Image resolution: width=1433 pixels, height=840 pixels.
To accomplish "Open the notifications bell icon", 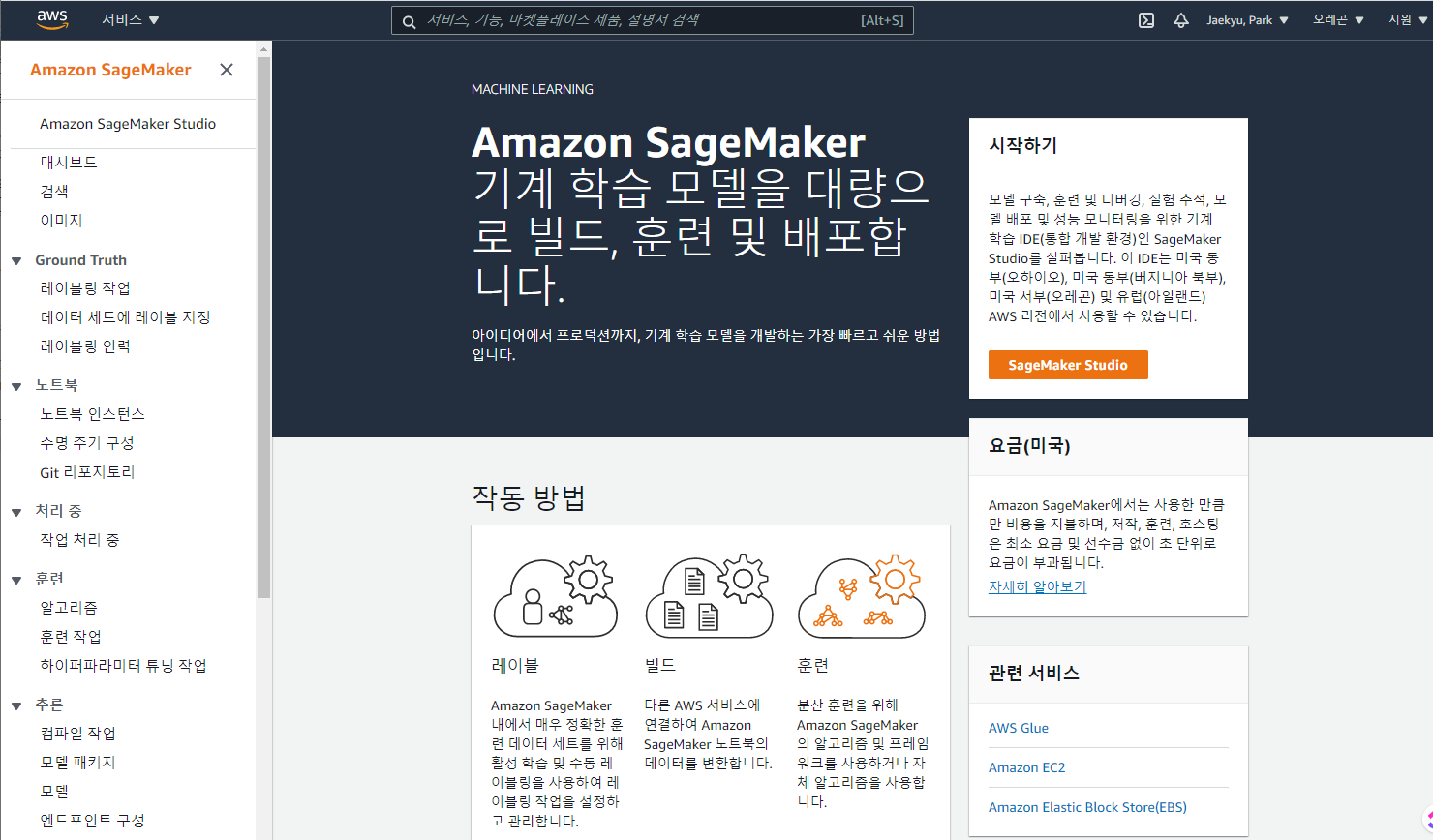I will [1181, 20].
